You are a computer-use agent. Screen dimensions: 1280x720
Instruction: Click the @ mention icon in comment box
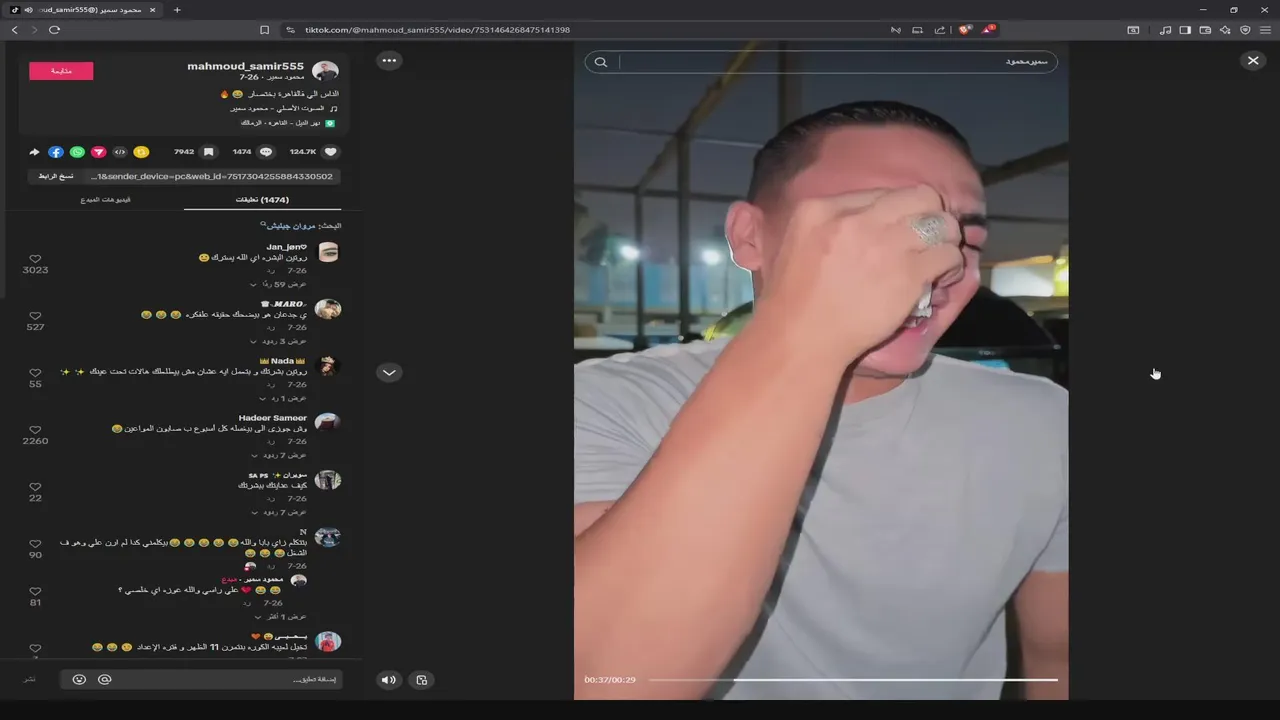click(x=104, y=679)
